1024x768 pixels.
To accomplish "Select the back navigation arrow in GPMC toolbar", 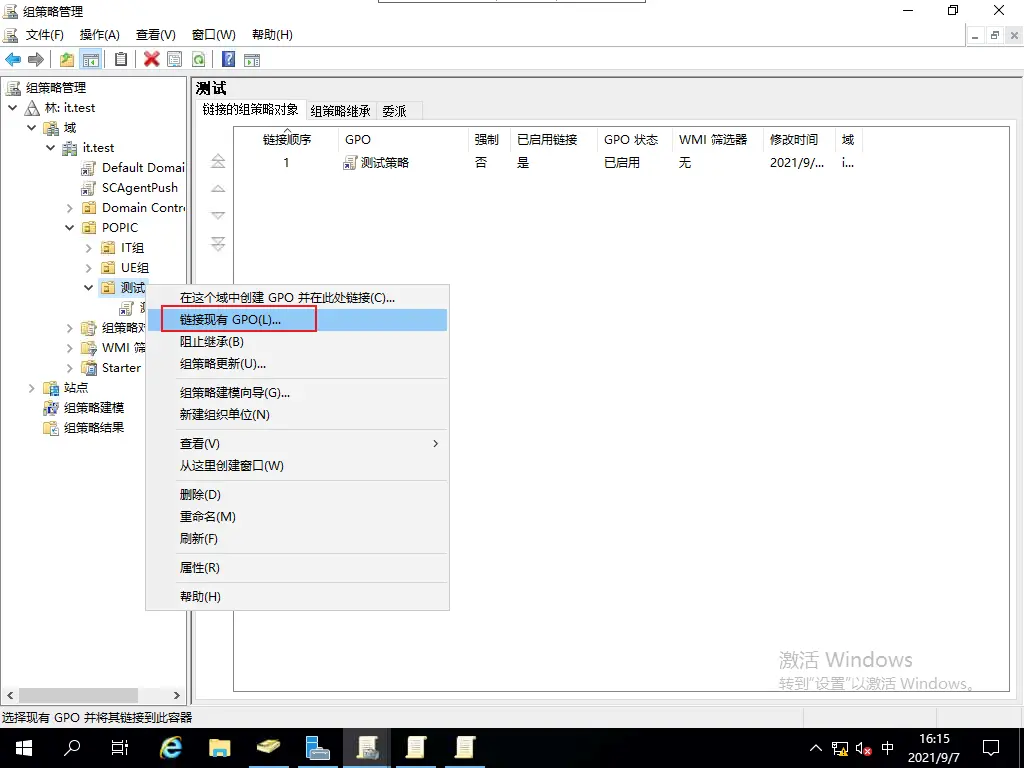I will tap(12, 59).
